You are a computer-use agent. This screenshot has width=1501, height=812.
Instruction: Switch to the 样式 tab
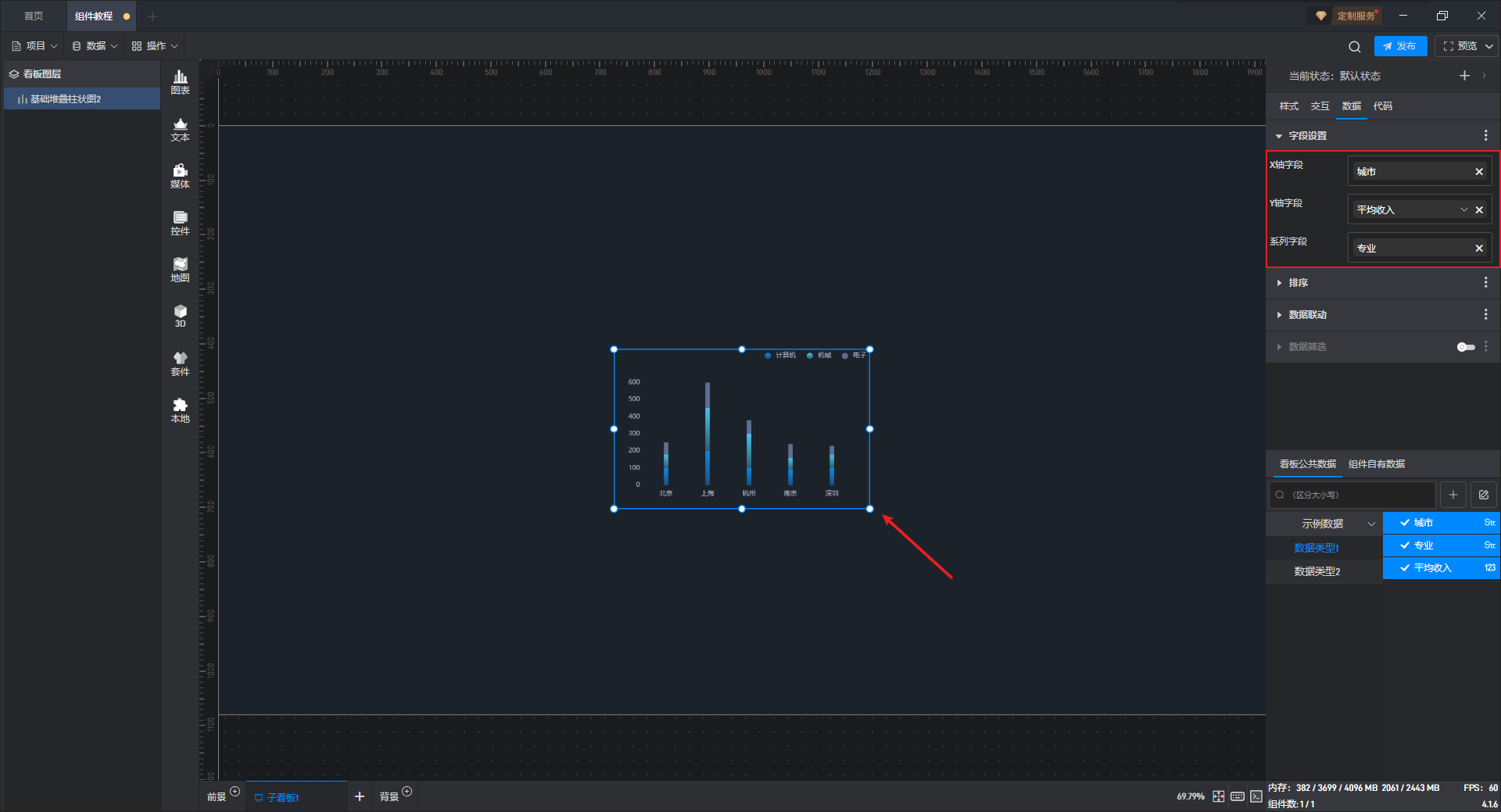point(1288,106)
